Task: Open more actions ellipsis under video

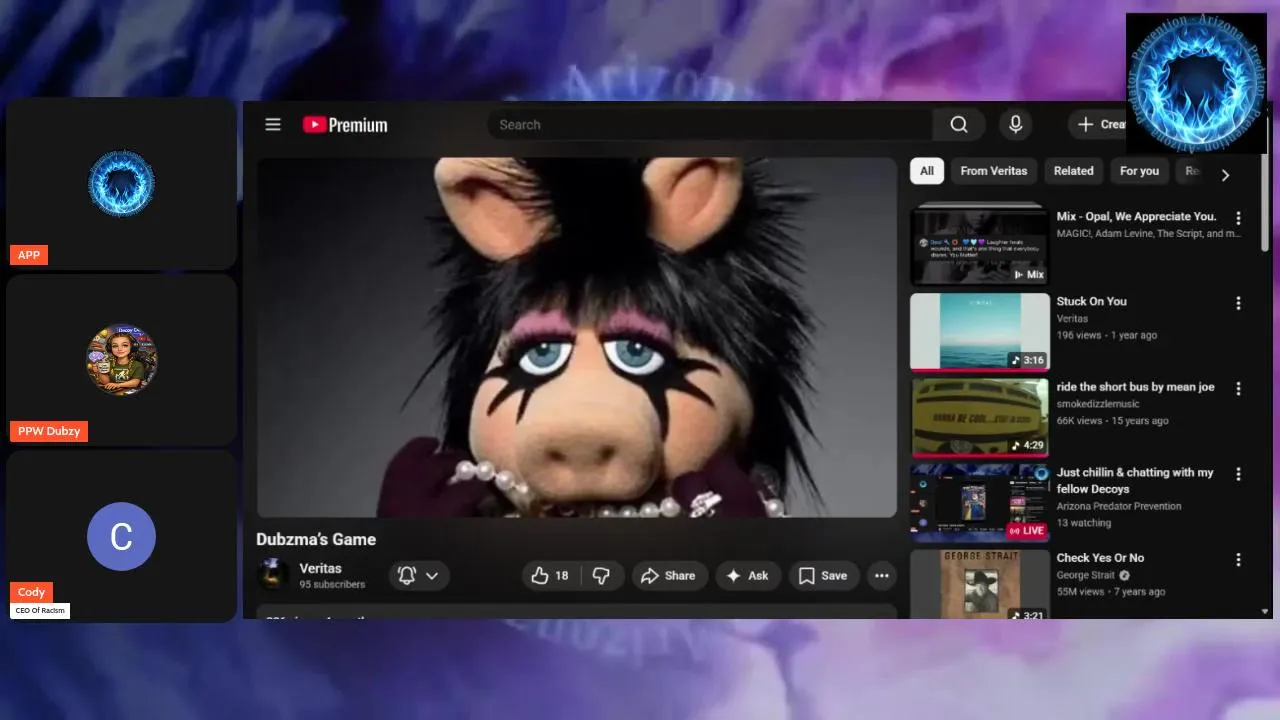Action: pos(881,575)
